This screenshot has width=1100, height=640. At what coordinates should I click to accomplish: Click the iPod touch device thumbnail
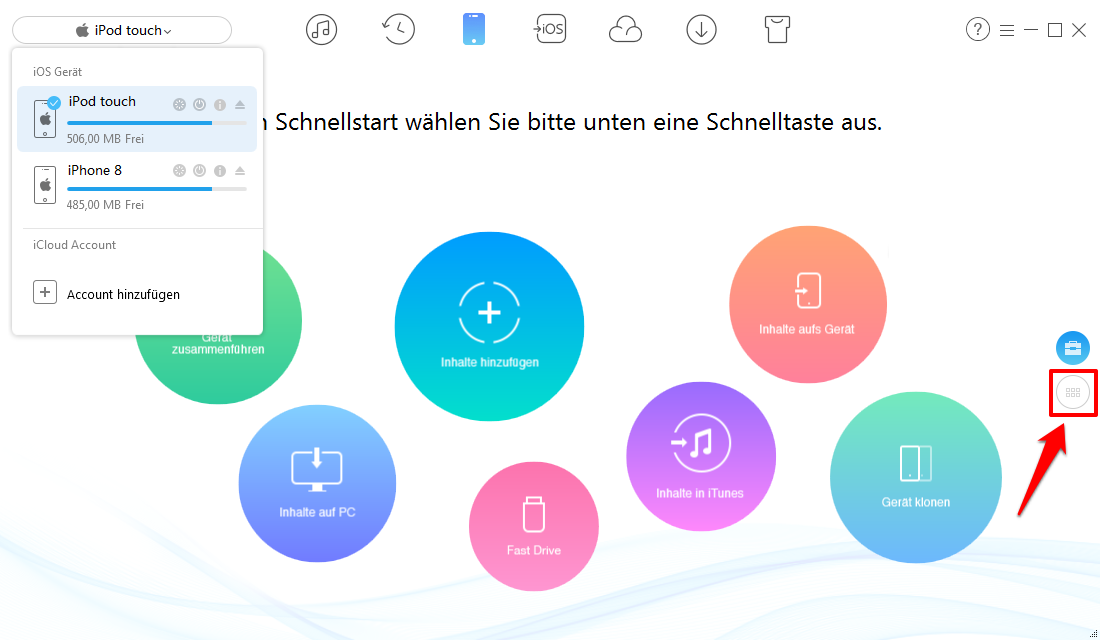(45, 118)
